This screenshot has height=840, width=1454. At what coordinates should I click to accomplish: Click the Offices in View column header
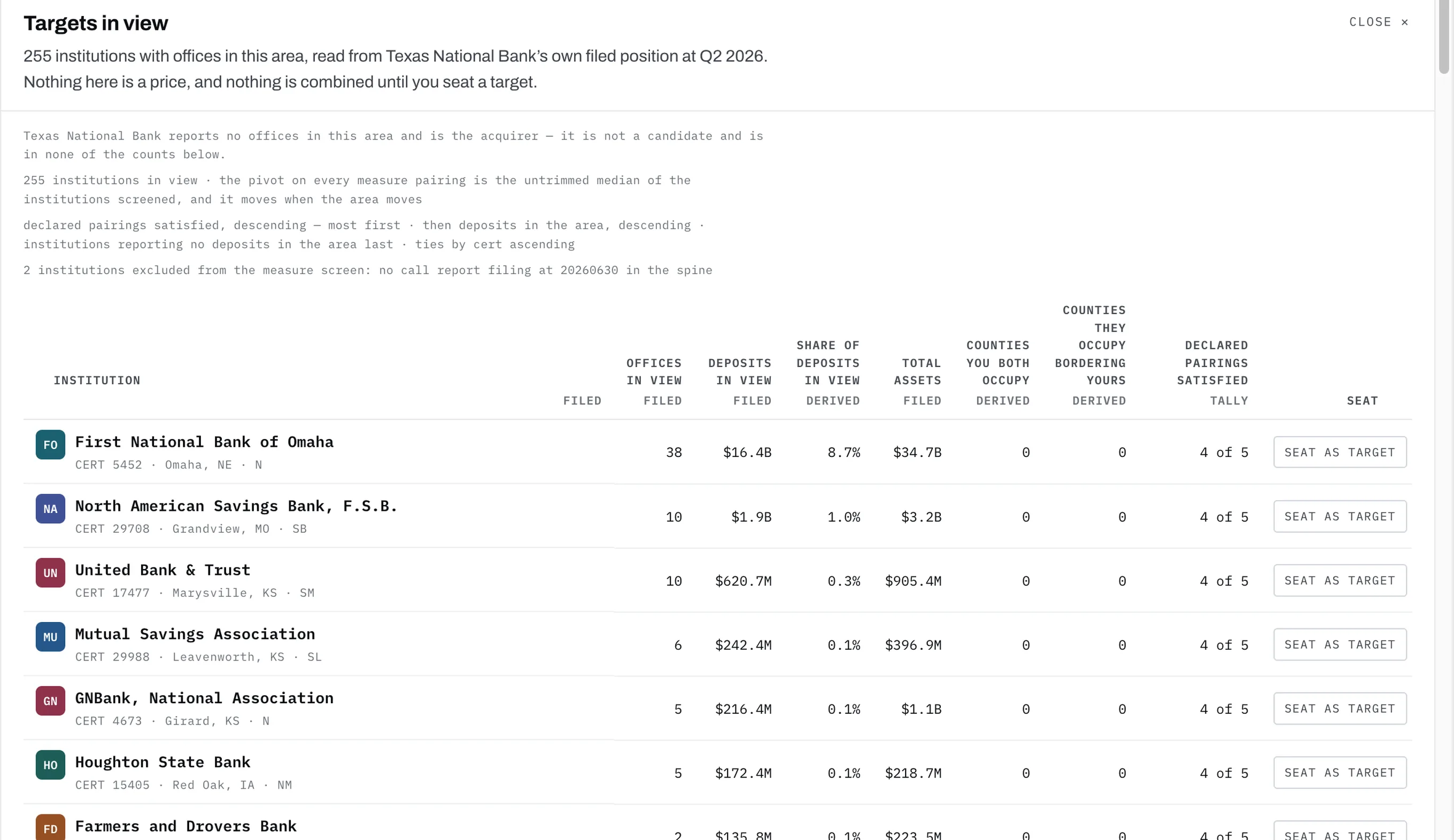(x=654, y=371)
